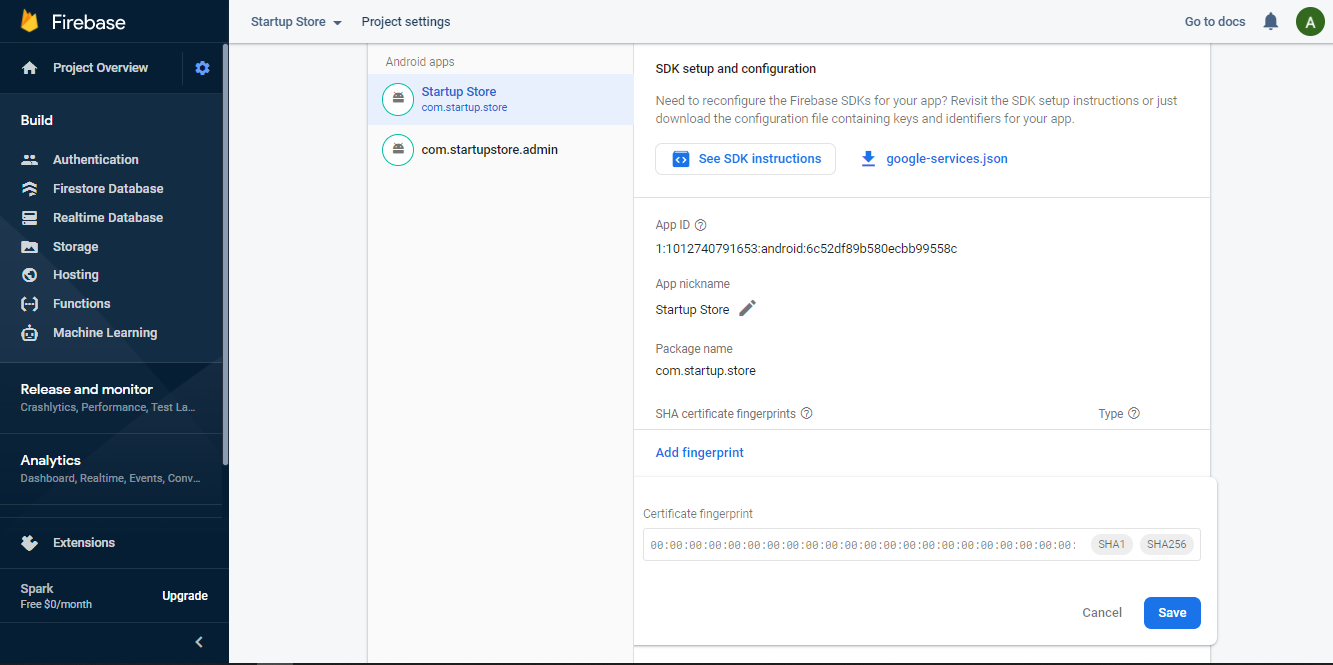The image size is (1333, 665).
Task: Open Storage in sidebar
Action: pyautogui.click(x=76, y=246)
